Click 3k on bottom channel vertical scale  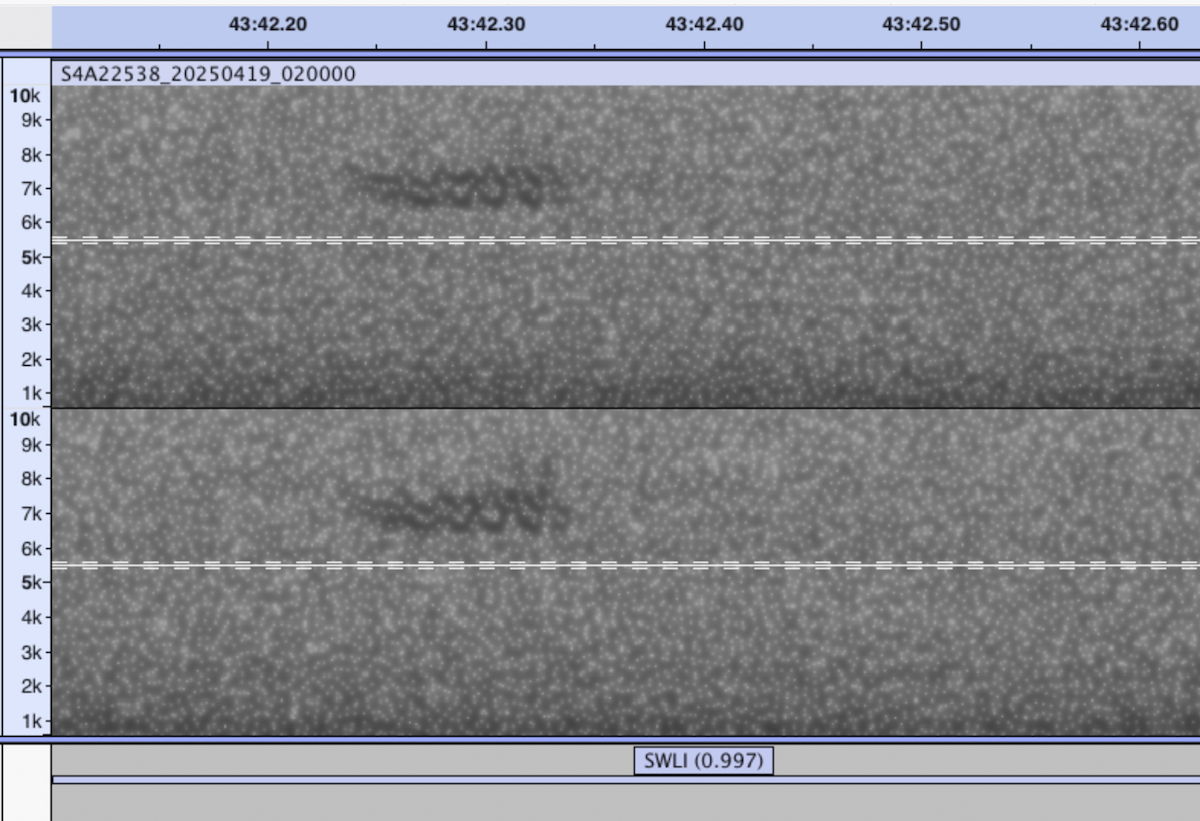click(x=30, y=652)
